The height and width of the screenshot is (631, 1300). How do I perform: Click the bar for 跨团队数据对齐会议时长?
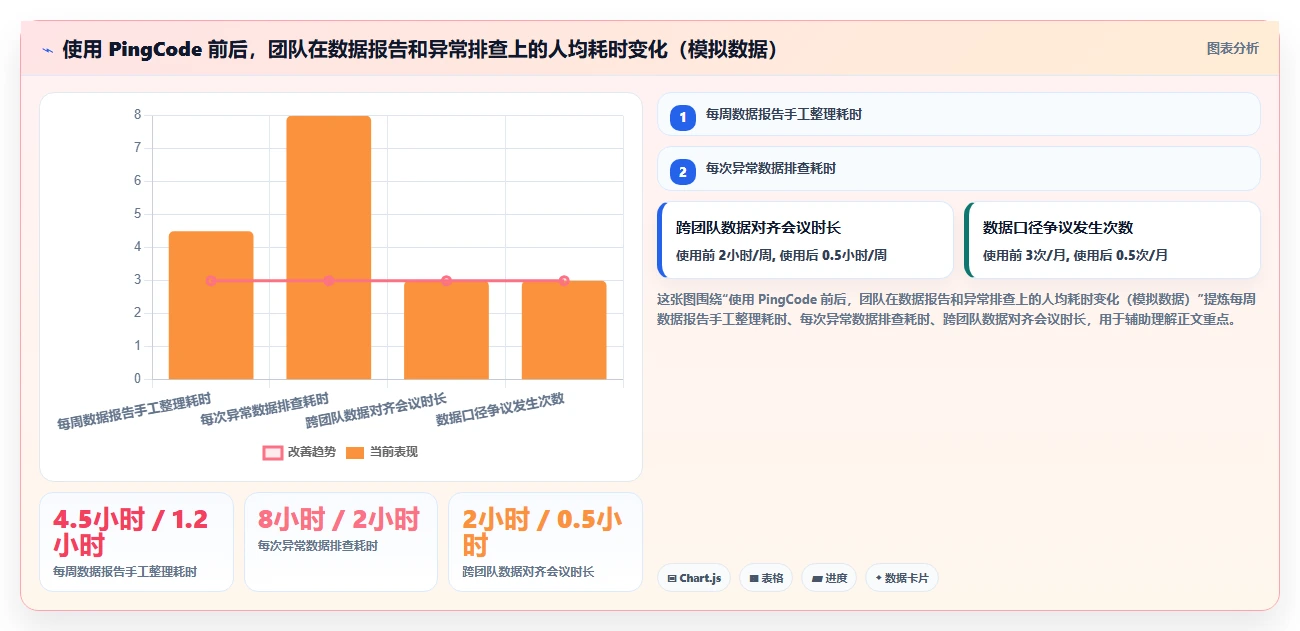click(x=446, y=330)
